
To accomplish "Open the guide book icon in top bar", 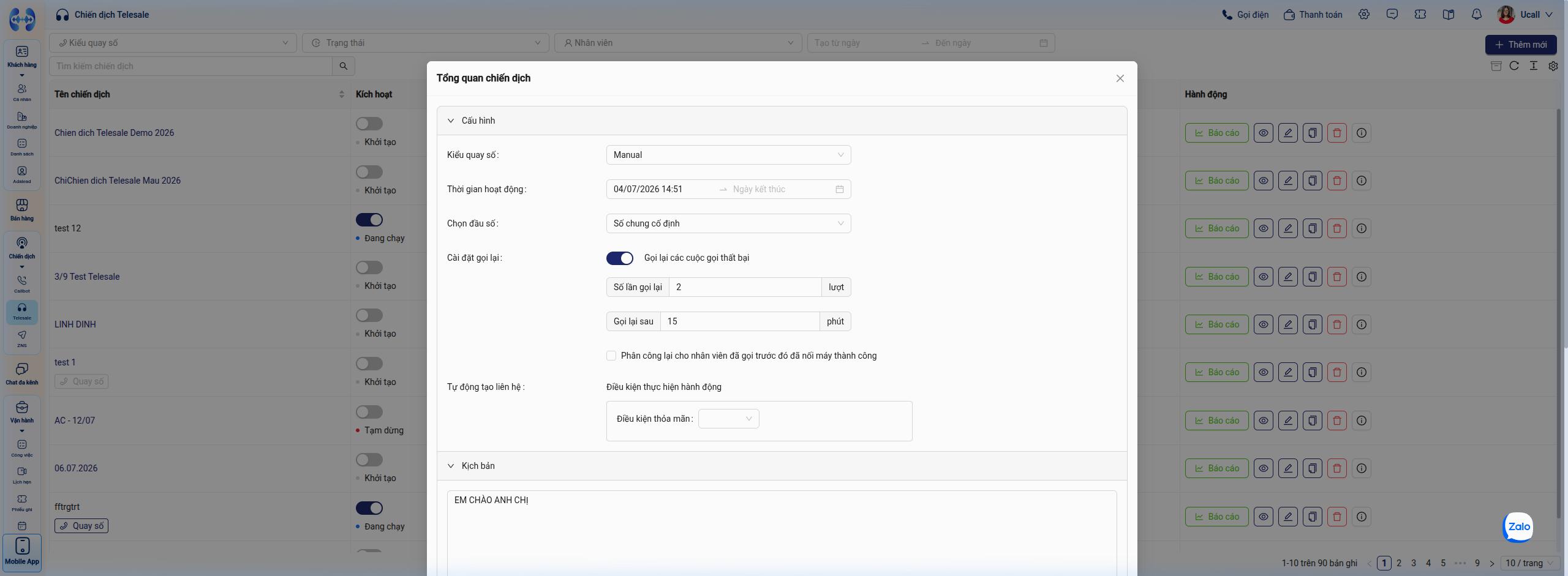I will (1449, 14).
